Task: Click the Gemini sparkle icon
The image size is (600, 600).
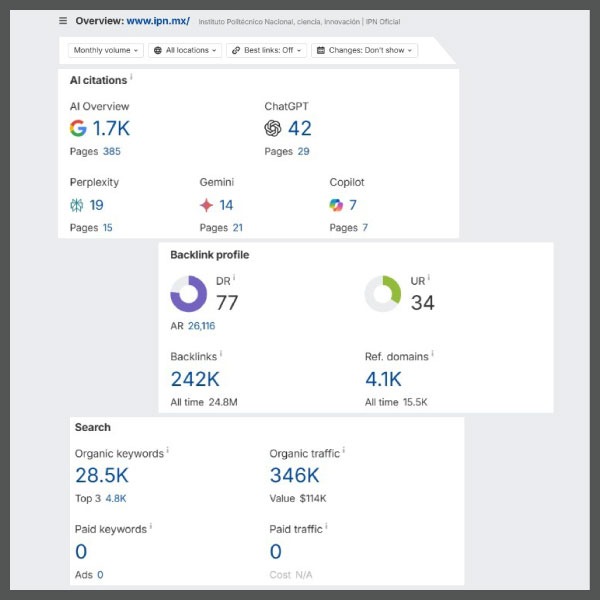Action: [x=206, y=205]
